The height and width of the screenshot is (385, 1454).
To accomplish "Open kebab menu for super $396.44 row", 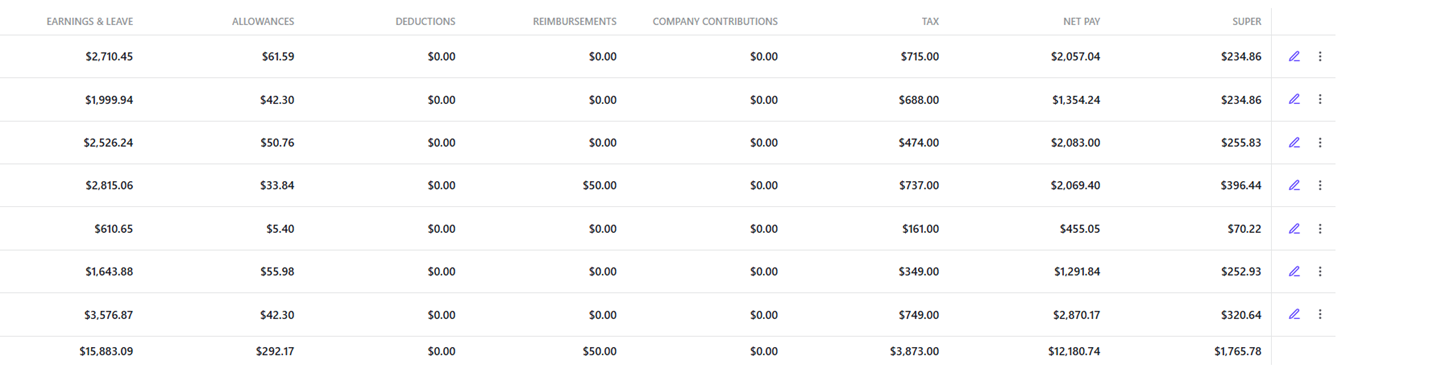I will [1320, 185].
